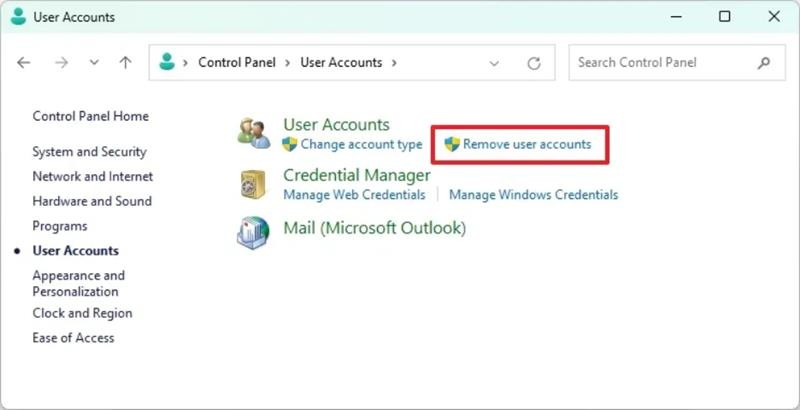Expand chevron after Control Panel breadcrumb
Image resolution: width=800 pixels, height=410 pixels.
(288, 63)
